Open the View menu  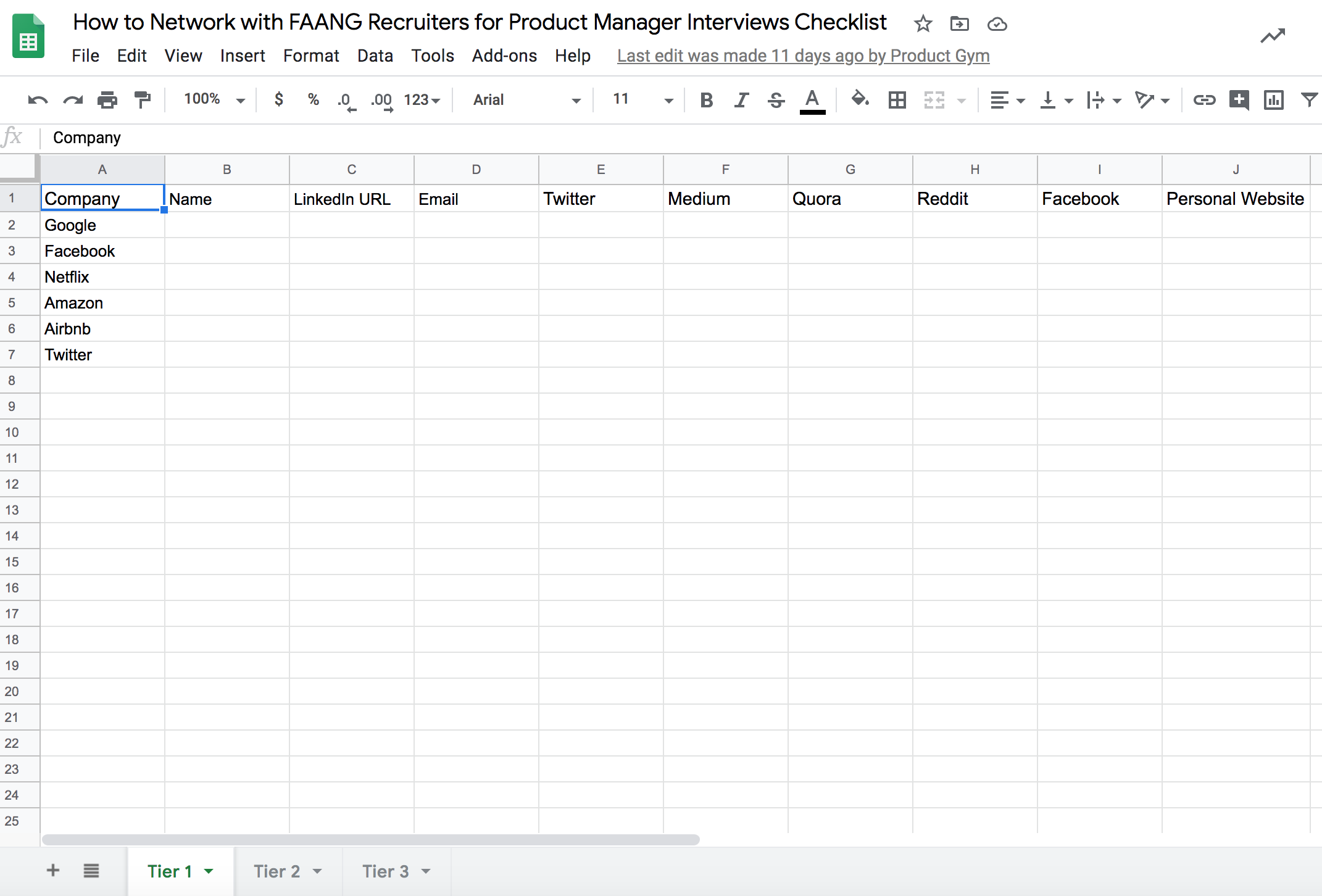tap(183, 56)
